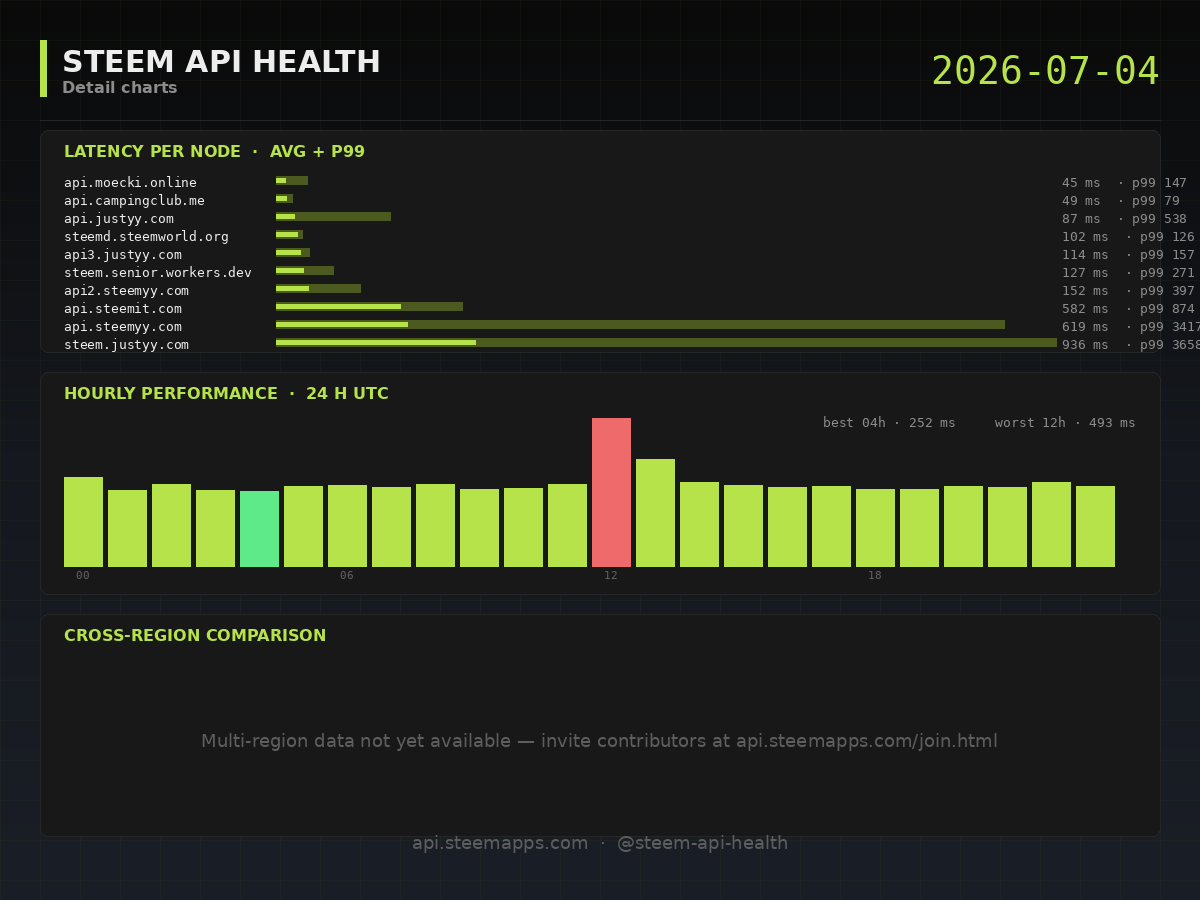Click the 18 hour axis label
1200x900 pixels.
point(875,576)
